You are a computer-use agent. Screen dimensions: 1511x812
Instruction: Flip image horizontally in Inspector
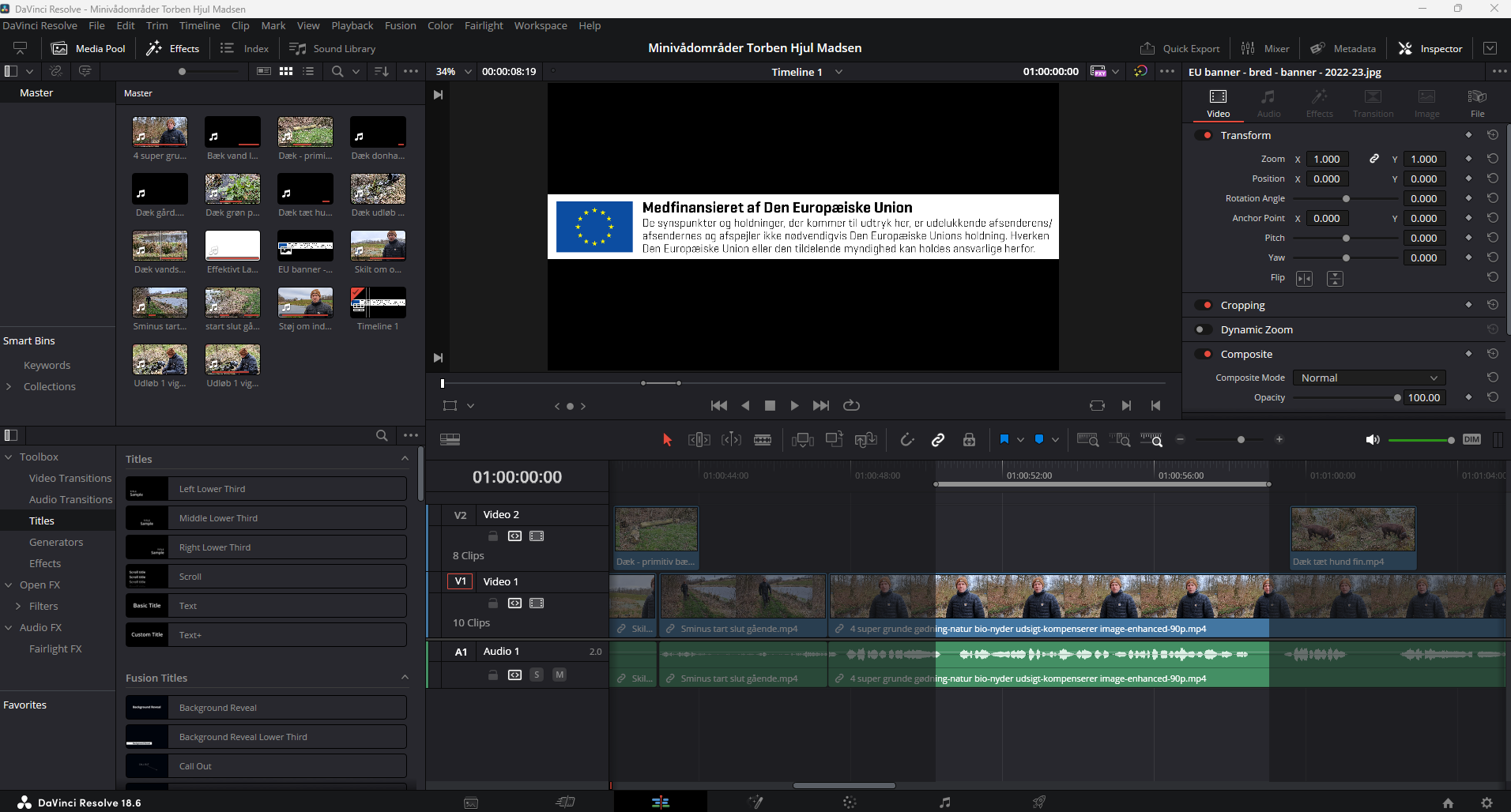pyautogui.click(x=1304, y=279)
